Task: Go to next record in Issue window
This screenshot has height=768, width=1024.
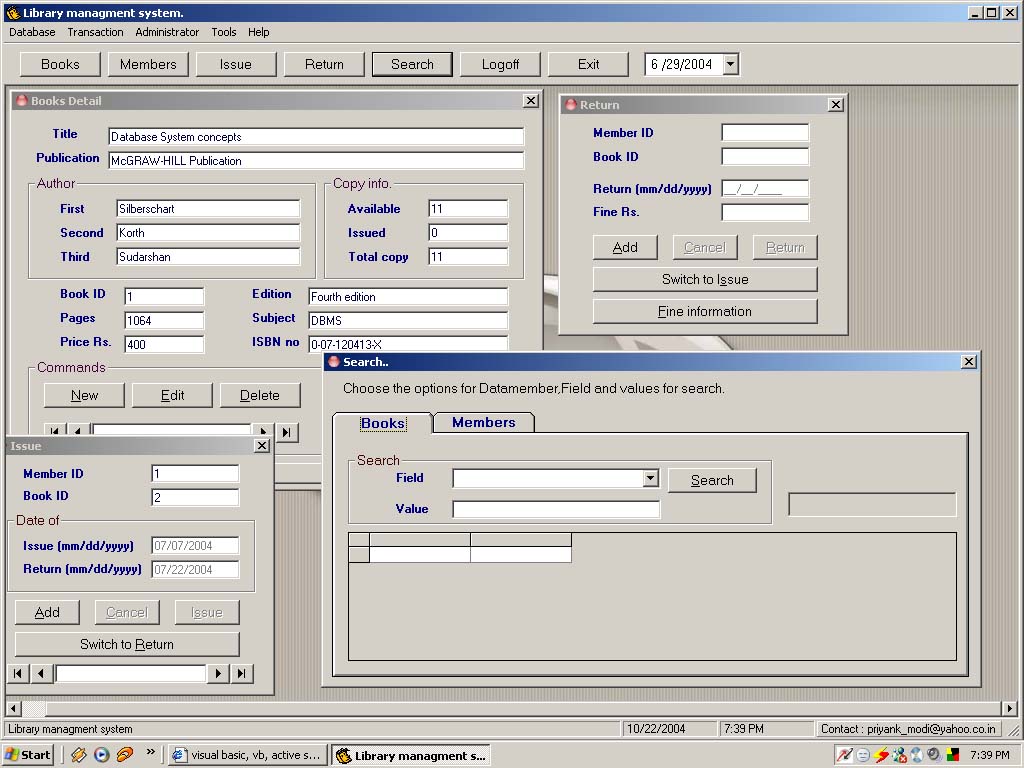Action: (218, 673)
